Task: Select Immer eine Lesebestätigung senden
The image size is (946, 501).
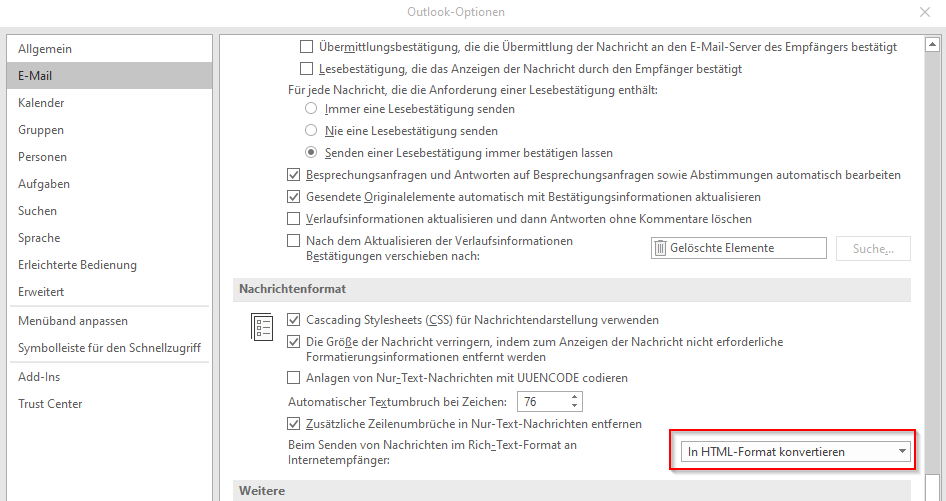Action: [311, 109]
